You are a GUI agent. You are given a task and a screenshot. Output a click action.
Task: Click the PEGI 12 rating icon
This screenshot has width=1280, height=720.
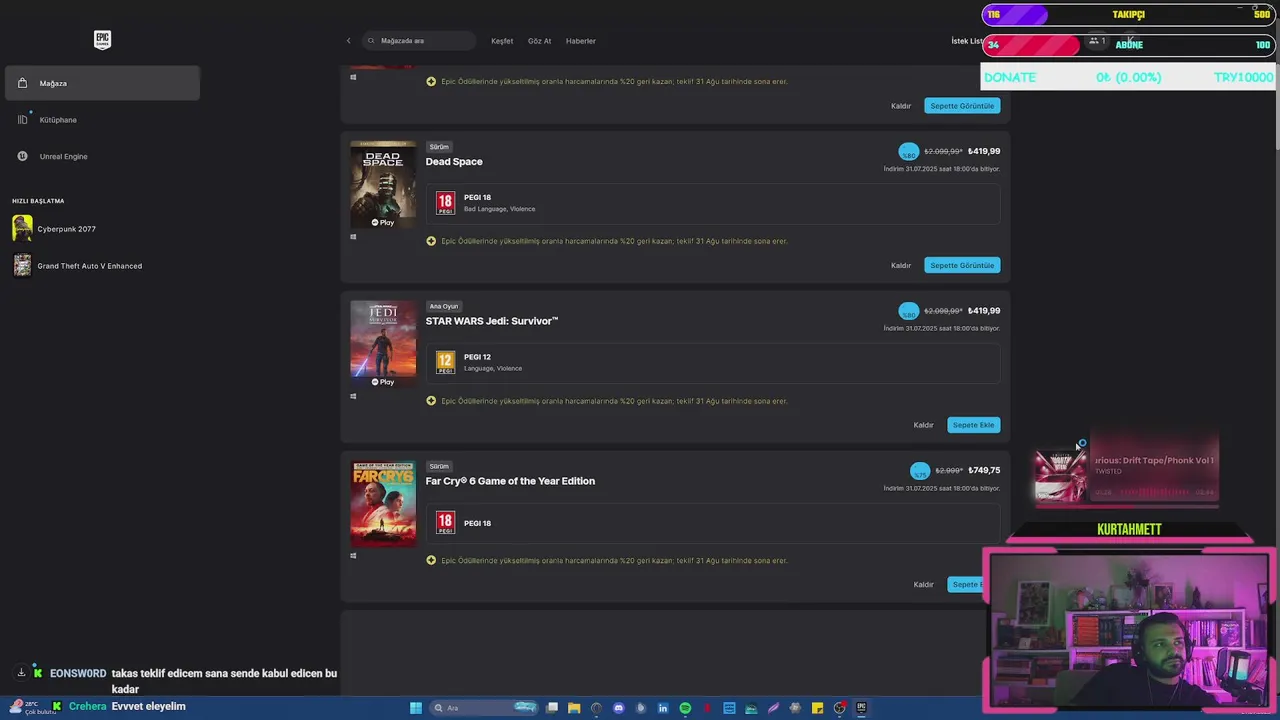(x=445, y=362)
